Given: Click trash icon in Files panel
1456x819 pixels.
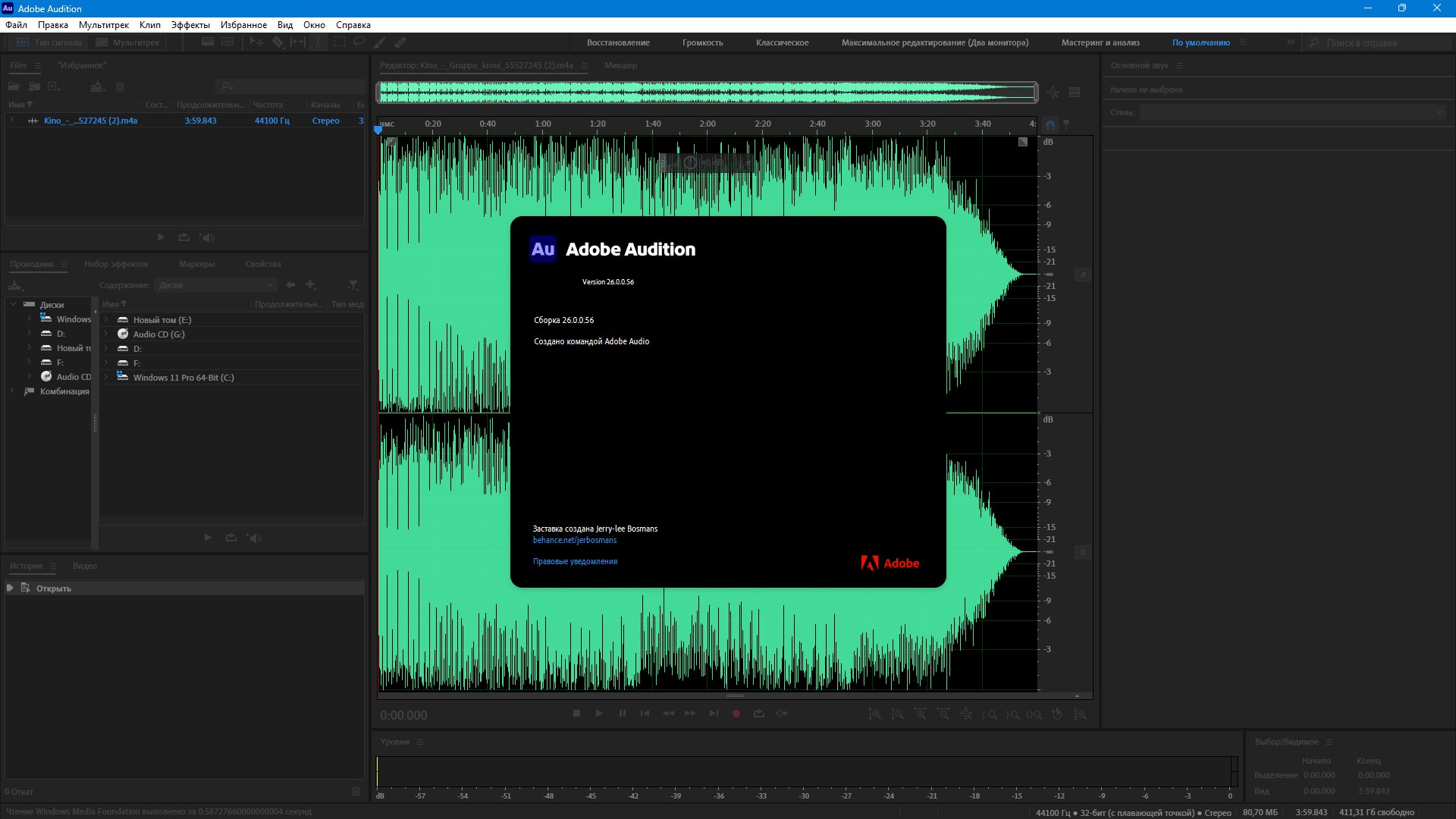Looking at the screenshot, I should click(120, 86).
